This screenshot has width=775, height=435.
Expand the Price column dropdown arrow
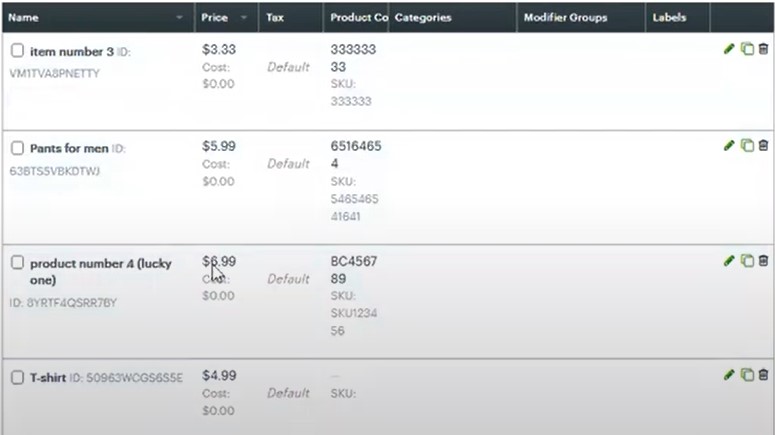pyautogui.click(x=244, y=18)
